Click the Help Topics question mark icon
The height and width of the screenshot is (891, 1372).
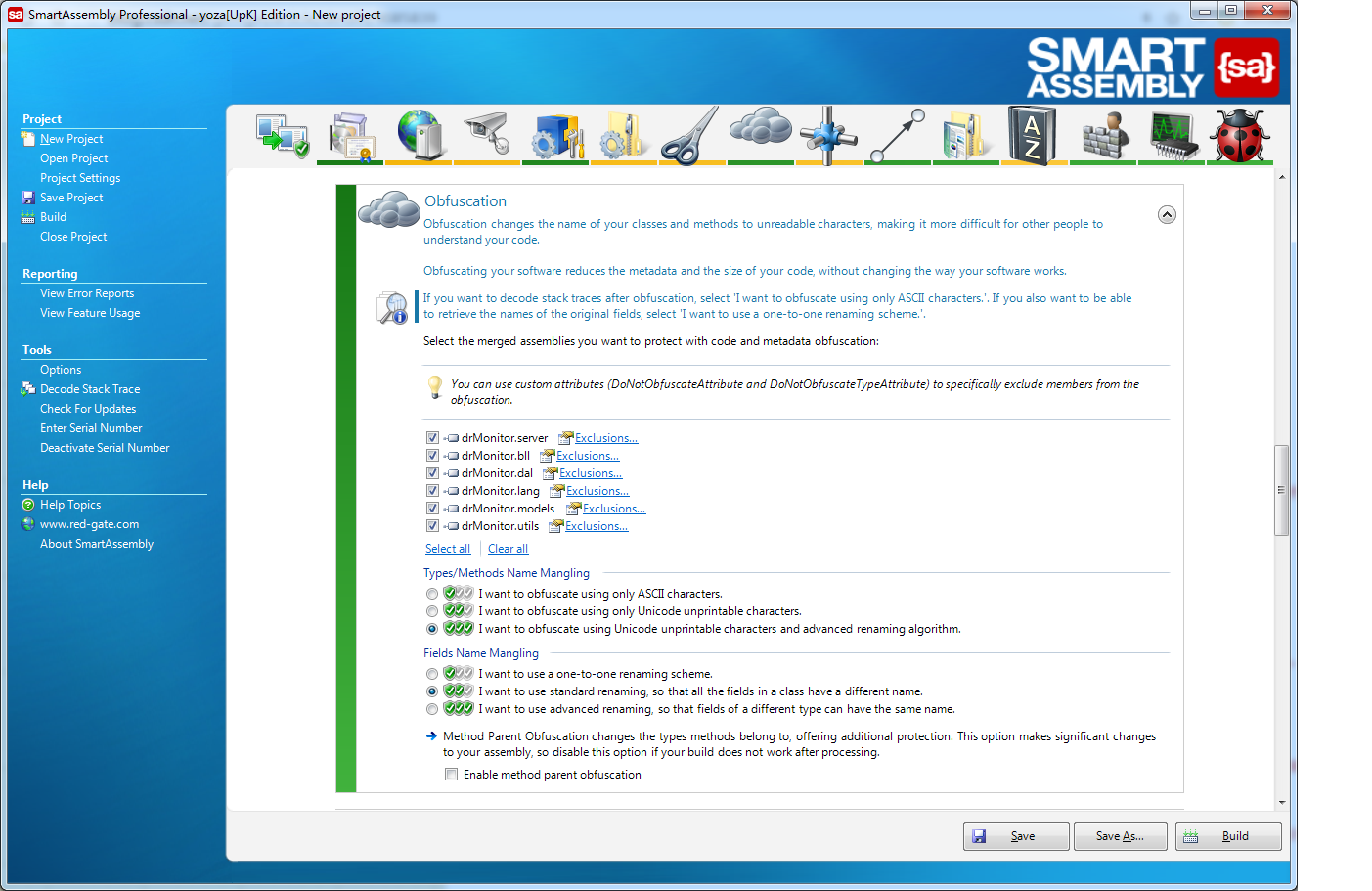pyautogui.click(x=27, y=505)
